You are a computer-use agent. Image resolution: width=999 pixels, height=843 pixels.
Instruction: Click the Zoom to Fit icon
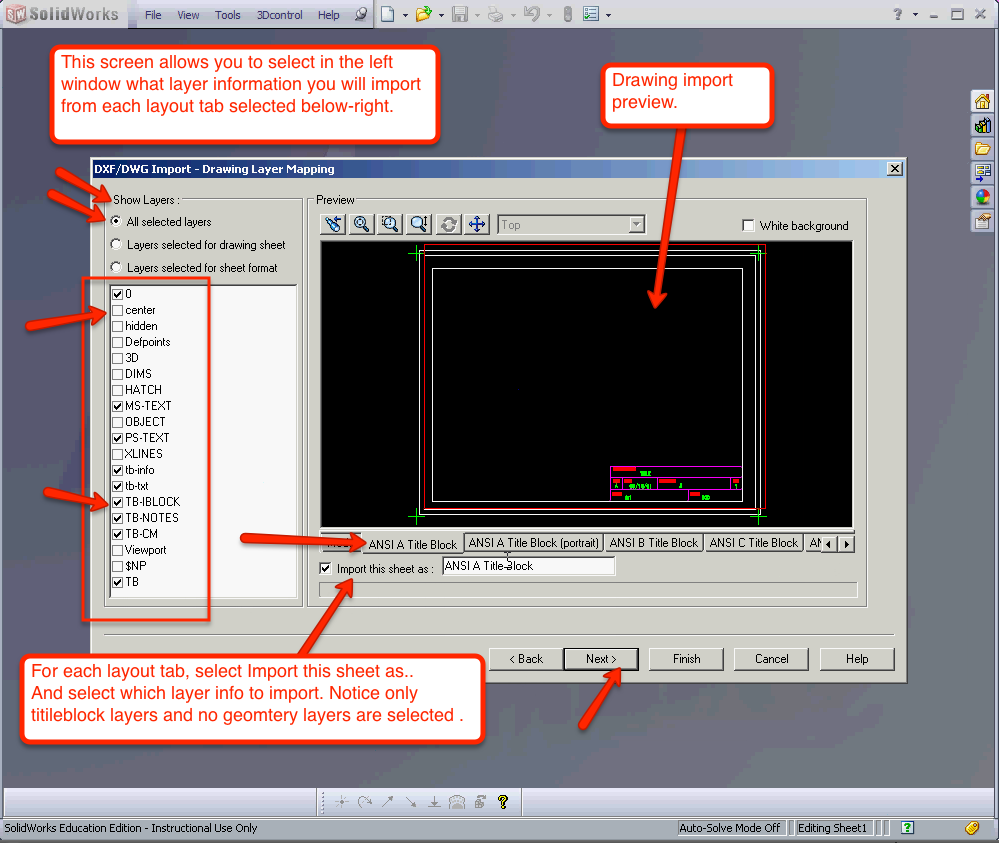[361, 224]
